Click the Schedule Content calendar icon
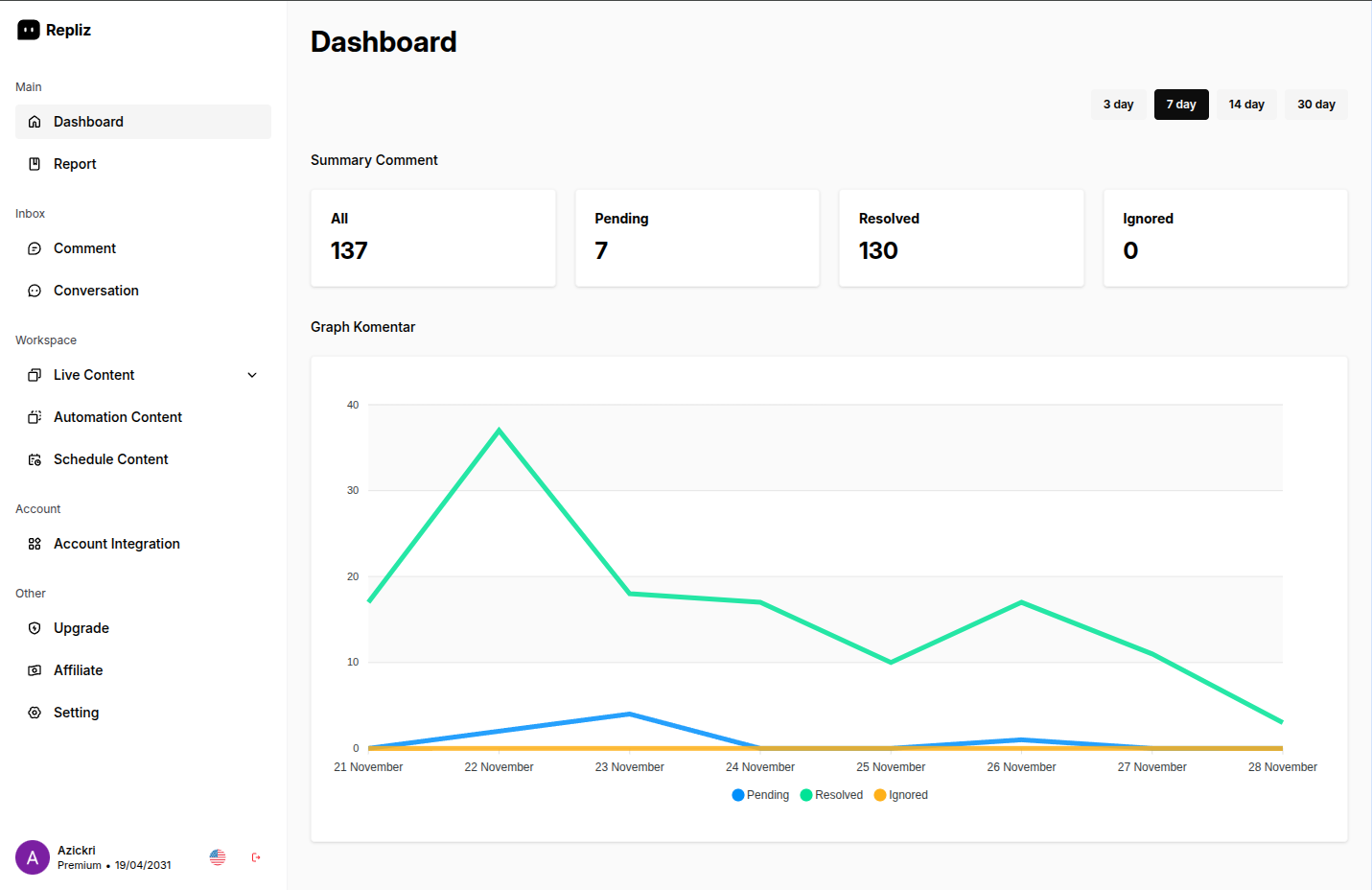Viewport: 1372px width, 890px height. [x=35, y=459]
